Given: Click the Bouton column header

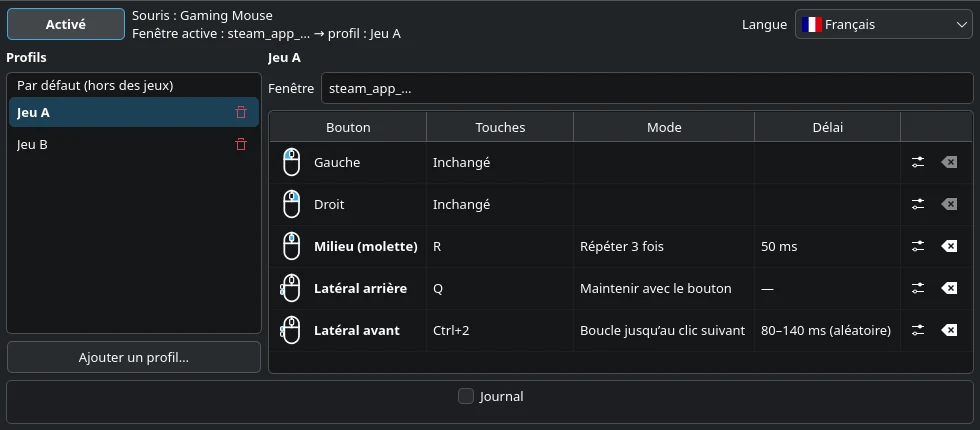Looking at the screenshot, I should (x=348, y=128).
